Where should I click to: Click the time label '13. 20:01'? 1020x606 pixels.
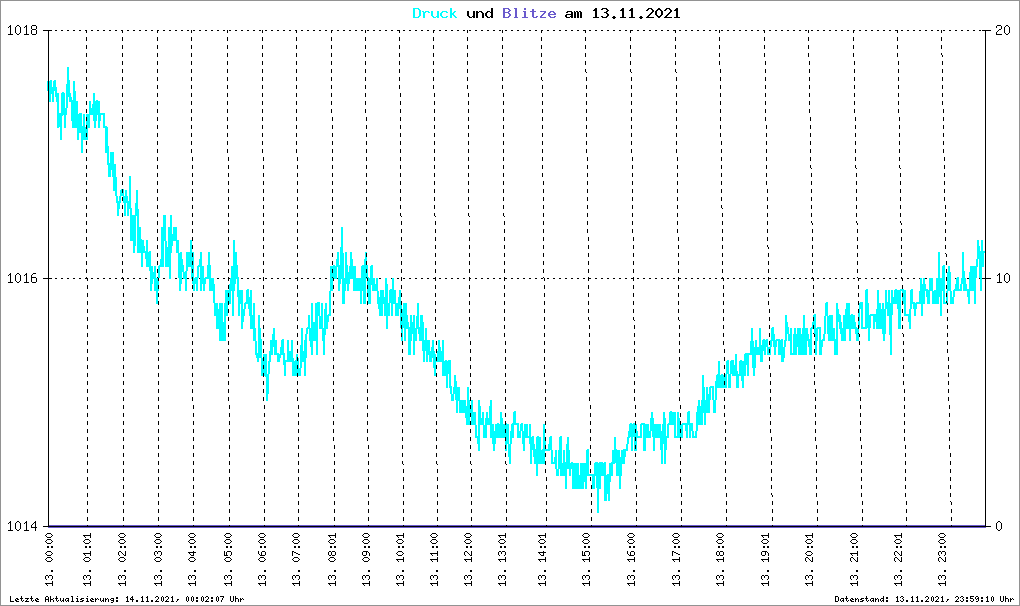(x=810, y=559)
